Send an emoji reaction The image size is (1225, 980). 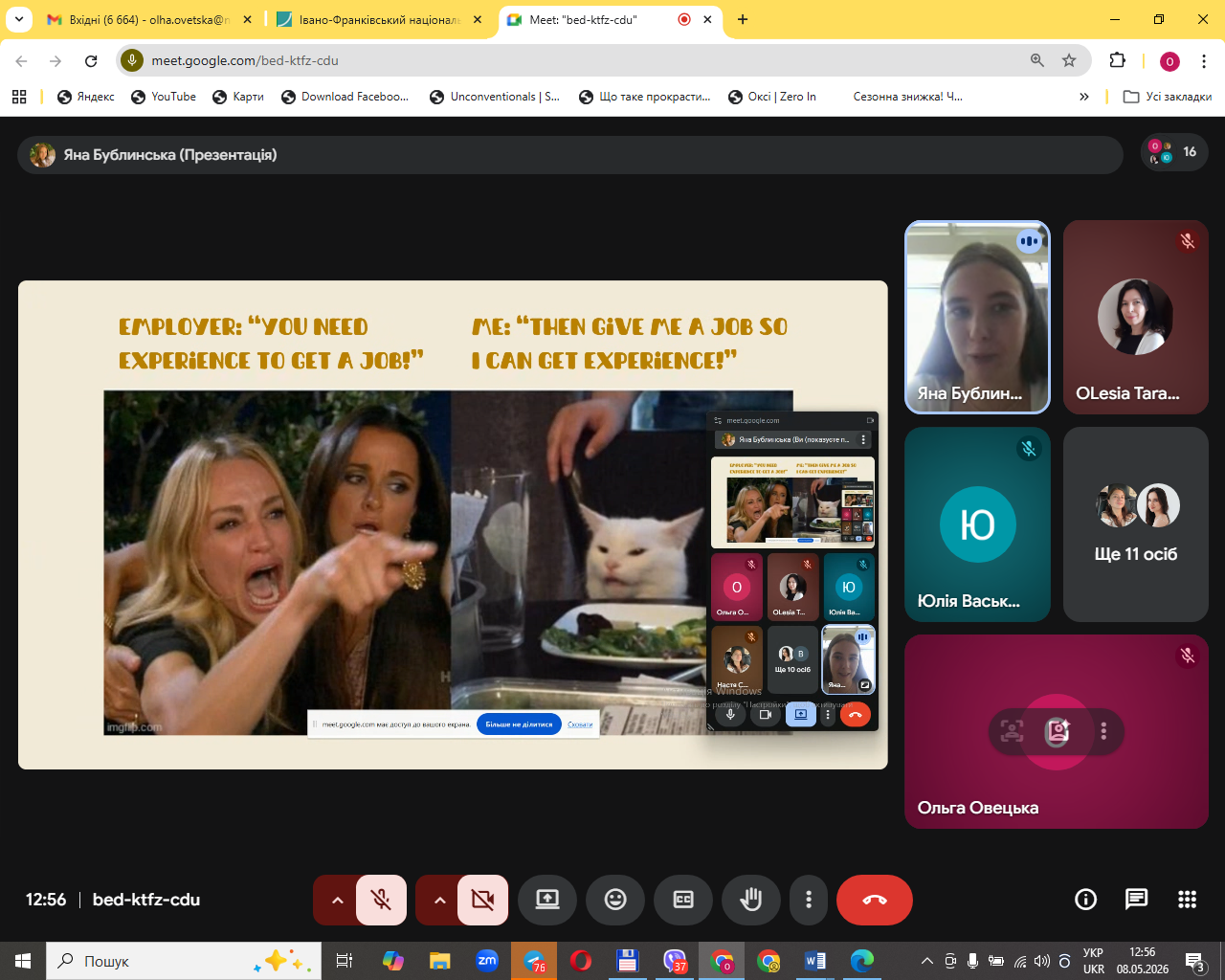[615, 900]
